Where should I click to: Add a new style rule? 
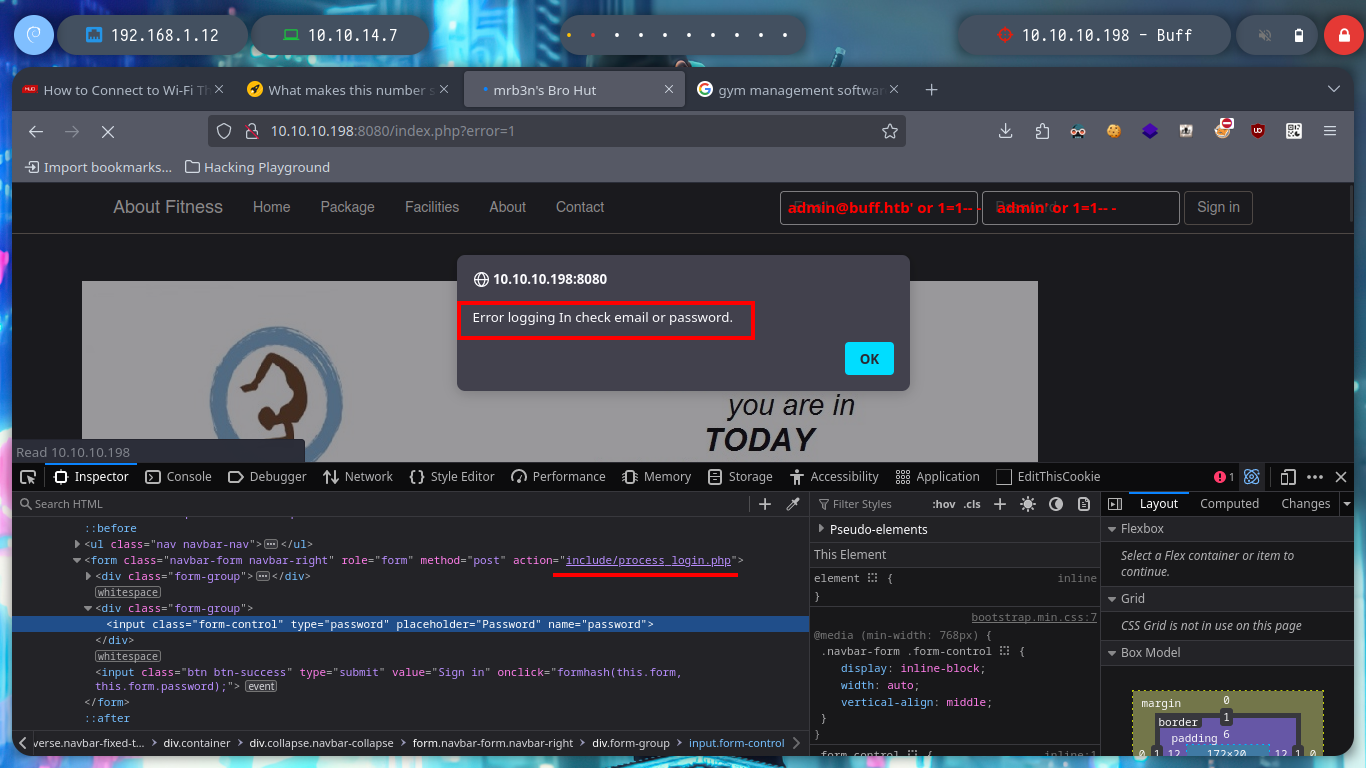pyautogui.click(x=999, y=504)
